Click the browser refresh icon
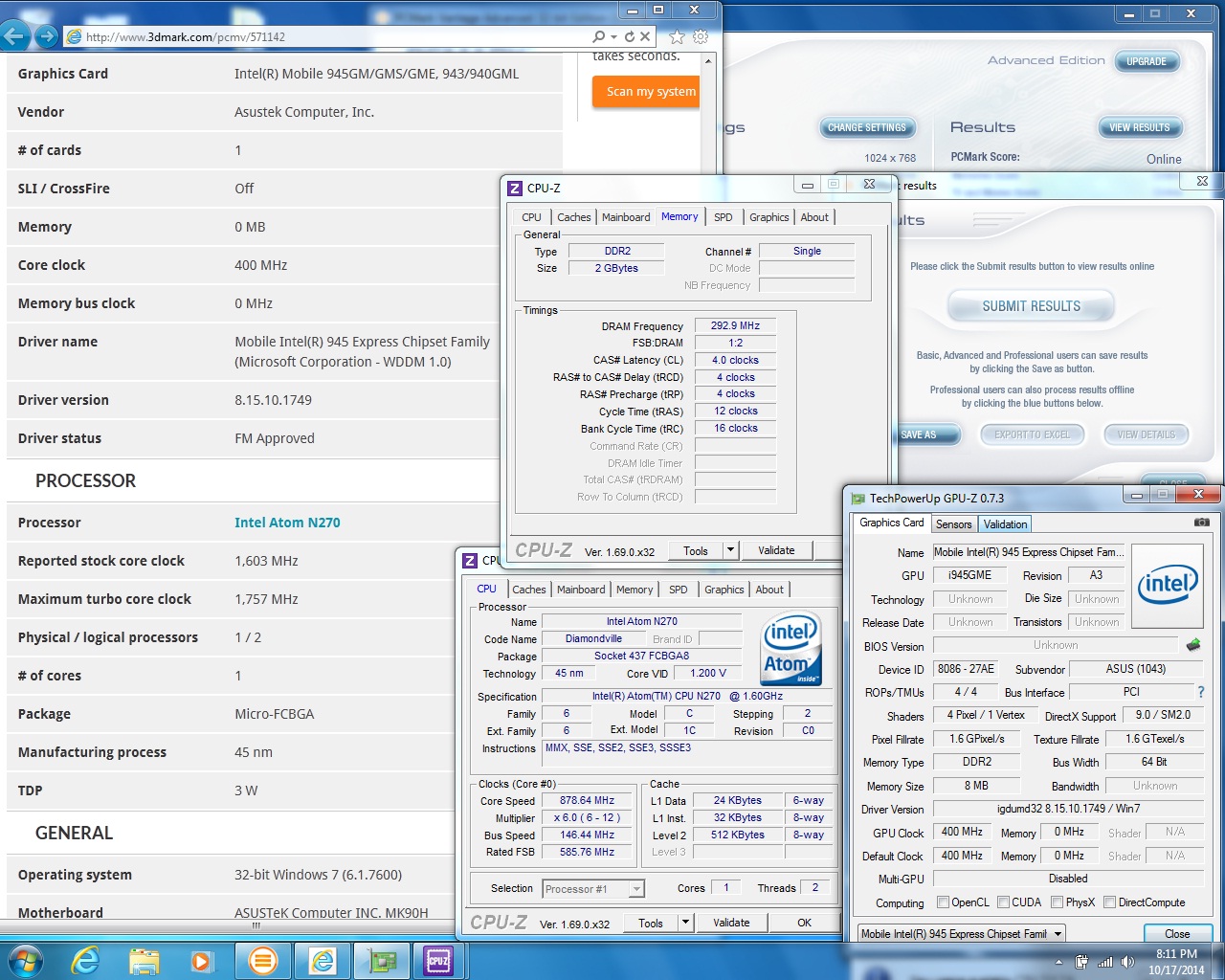 tap(630, 36)
